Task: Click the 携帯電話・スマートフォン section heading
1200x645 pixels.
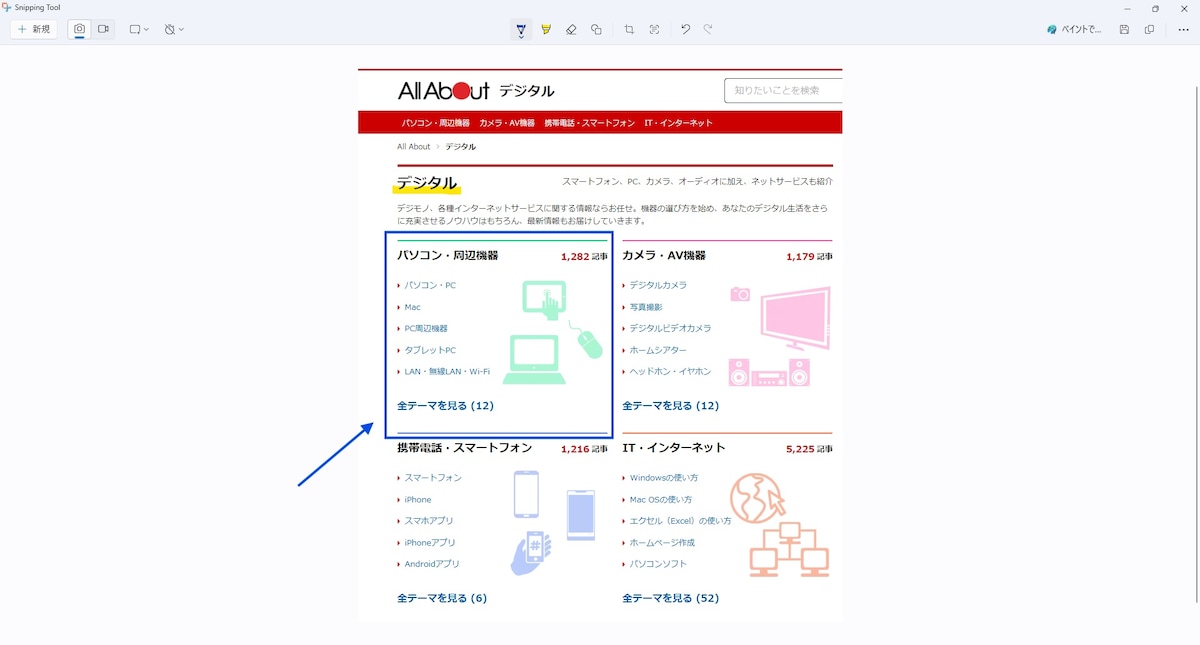Action: point(464,448)
